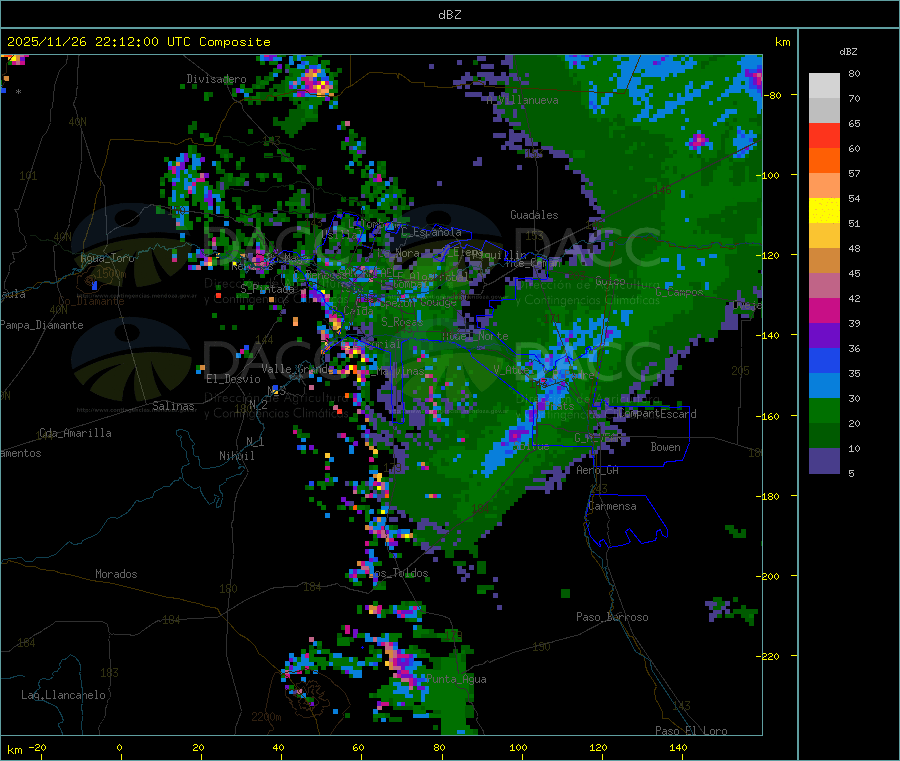This screenshot has height=761, width=900.
Task: Click the A_Villanueva map label
Action: tap(522, 100)
